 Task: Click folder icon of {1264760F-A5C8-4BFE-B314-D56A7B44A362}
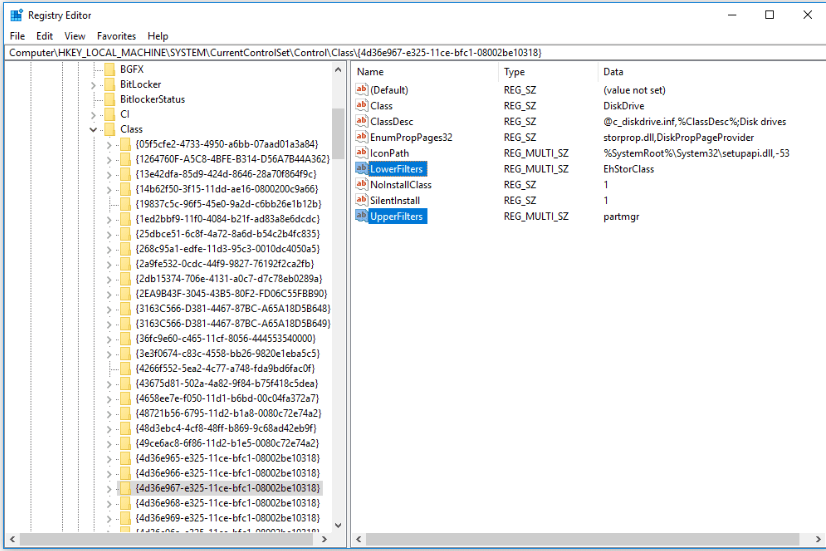(x=125, y=159)
